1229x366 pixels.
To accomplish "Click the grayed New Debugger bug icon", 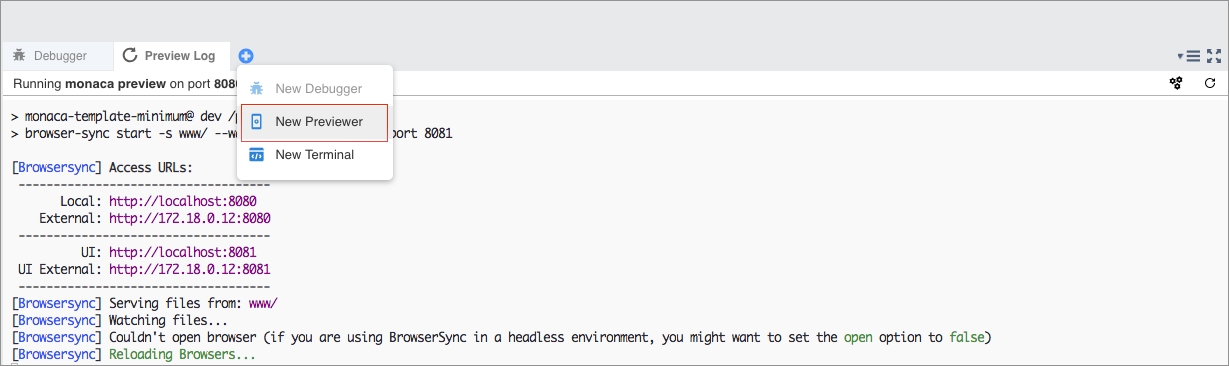I will click(256, 89).
